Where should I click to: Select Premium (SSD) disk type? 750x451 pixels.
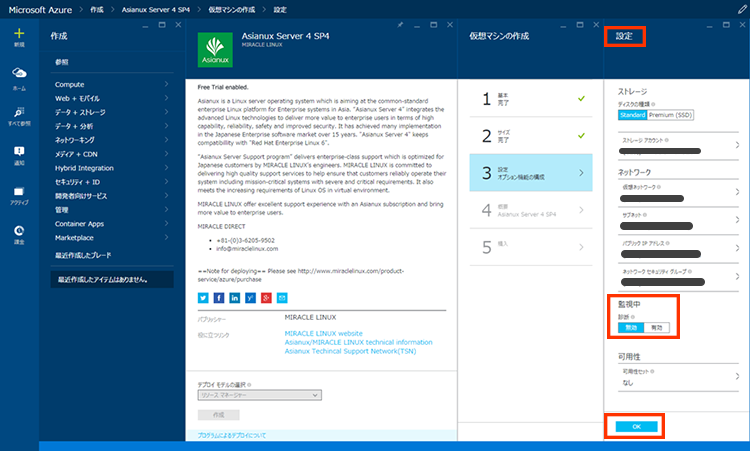tap(671, 115)
